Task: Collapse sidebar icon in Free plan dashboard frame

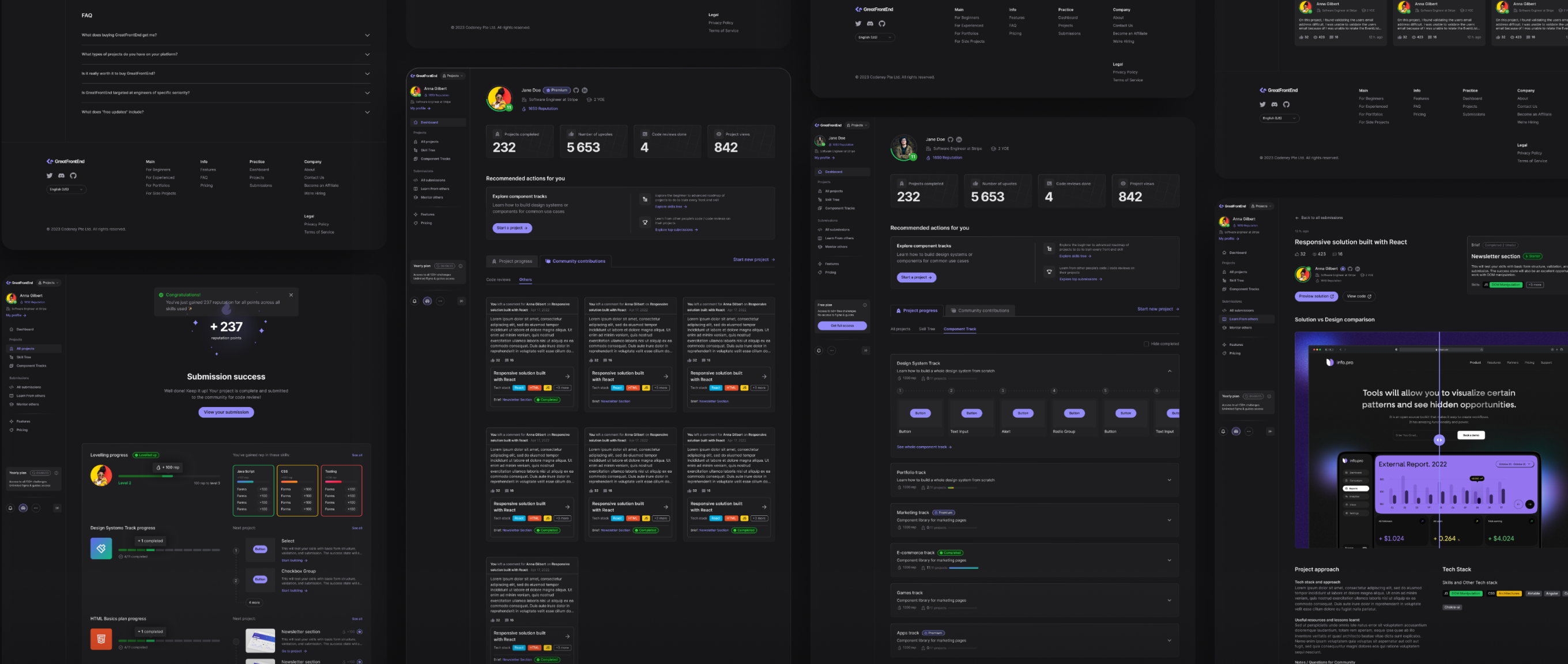Action: [x=865, y=350]
